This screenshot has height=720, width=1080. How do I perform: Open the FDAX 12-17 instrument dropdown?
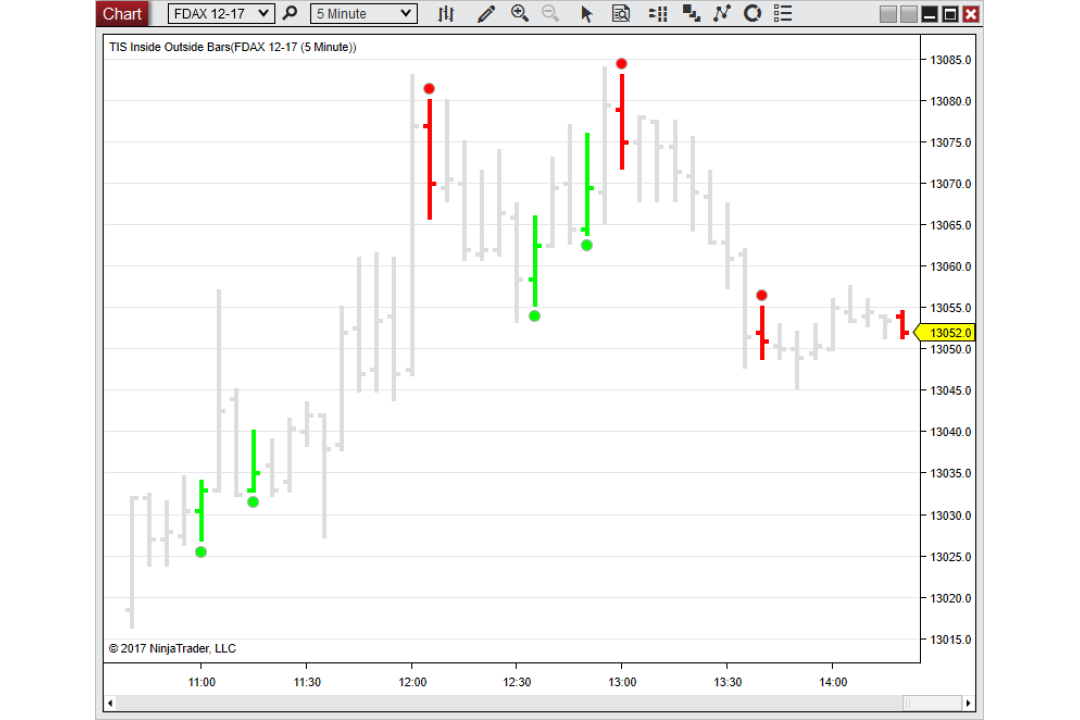221,14
